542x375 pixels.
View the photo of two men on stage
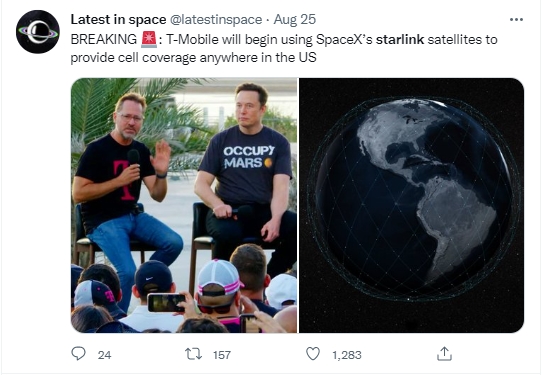click(x=184, y=205)
